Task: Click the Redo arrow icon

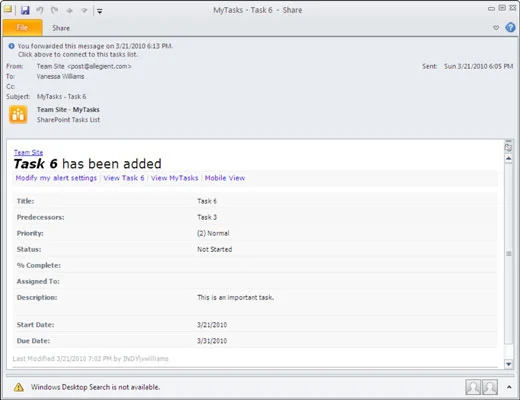Action: pyautogui.click(x=54, y=10)
